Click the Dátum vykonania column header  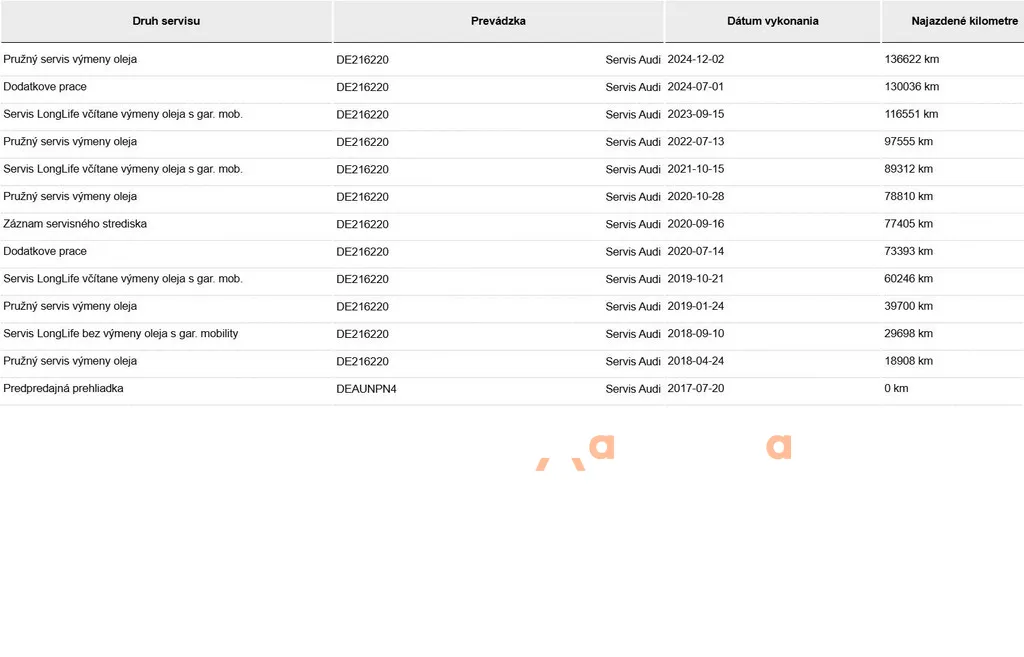click(x=773, y=21)
